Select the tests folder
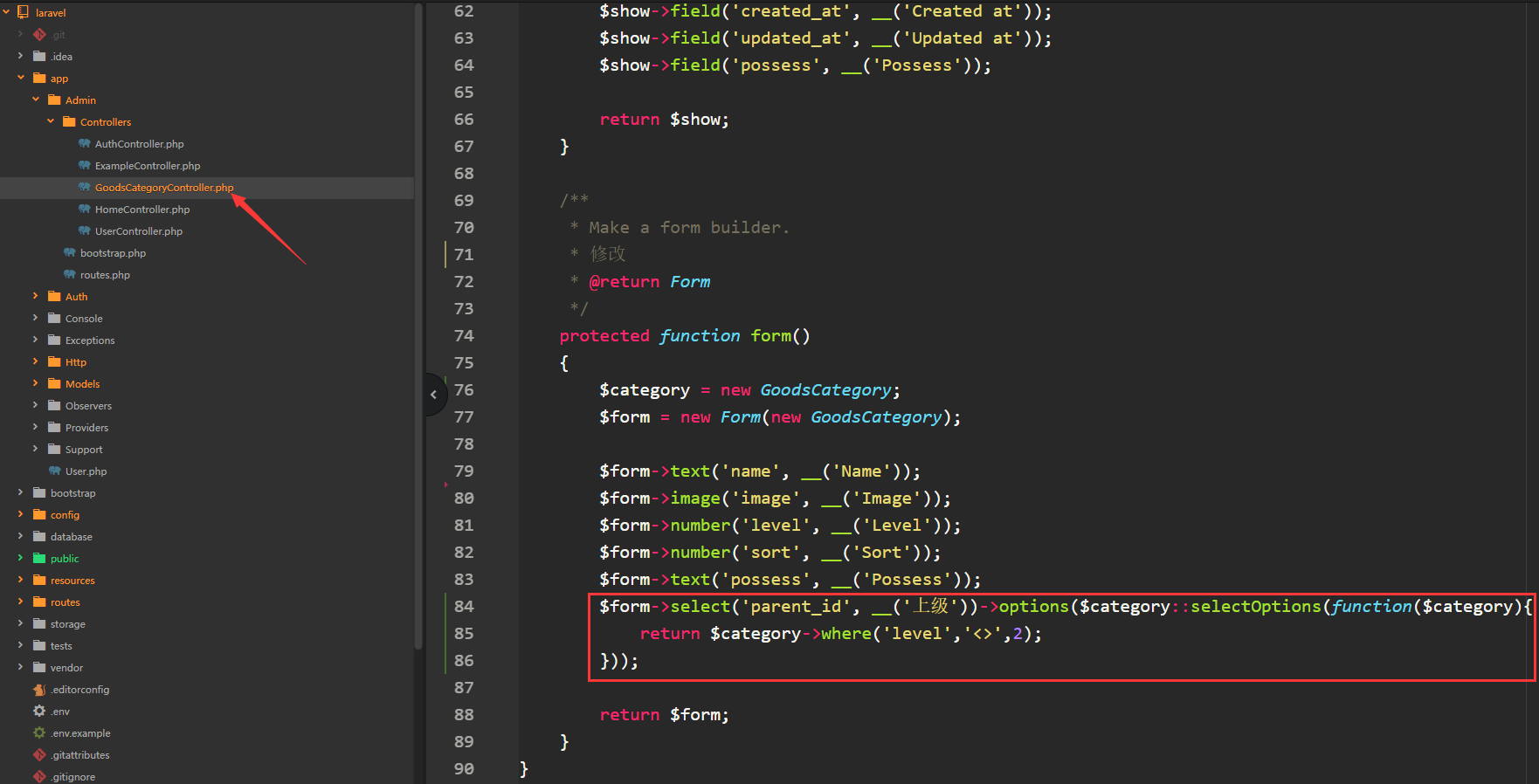Viewport: 1539px width, 784px height. (61, 646)
